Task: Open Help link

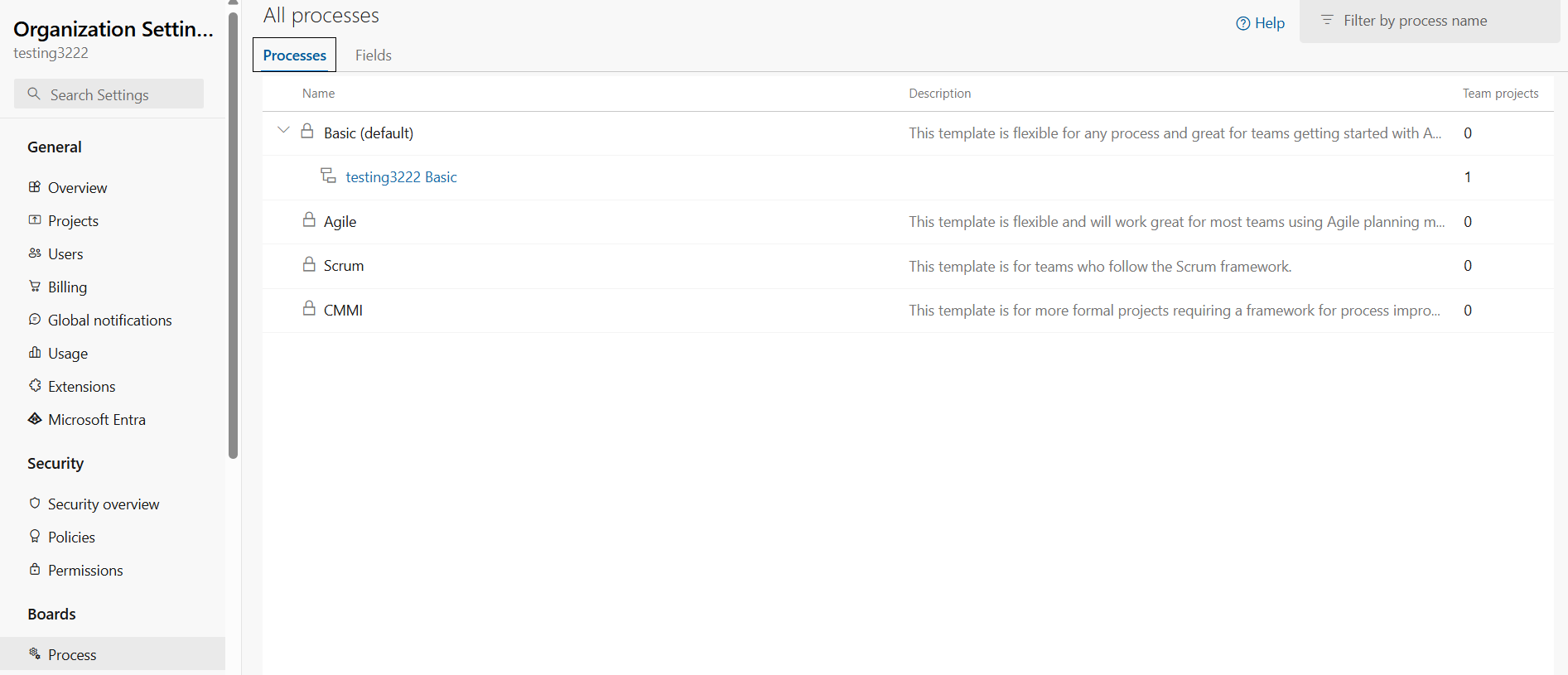Action: (x=1261, y=23)
